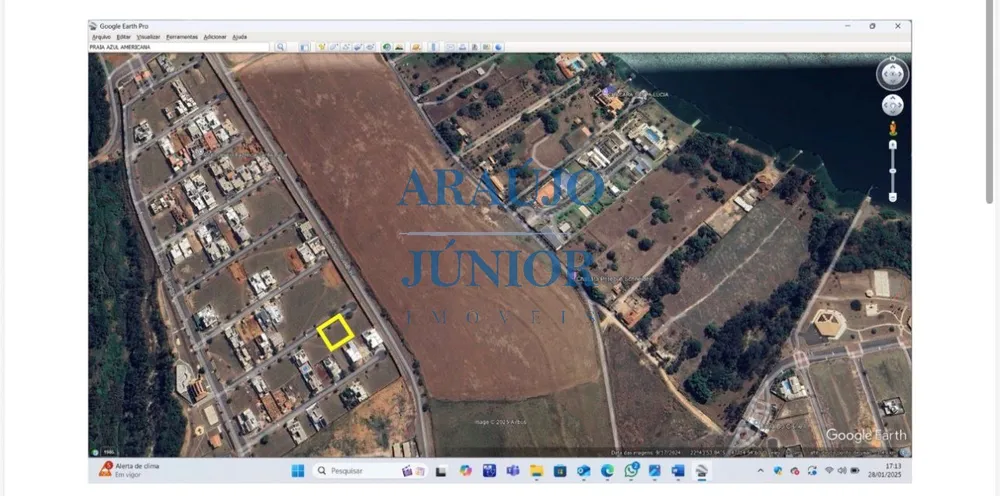Click the zoom slider handle
This screenshot has height=496, width=1000.
click(x=892, y=171)
